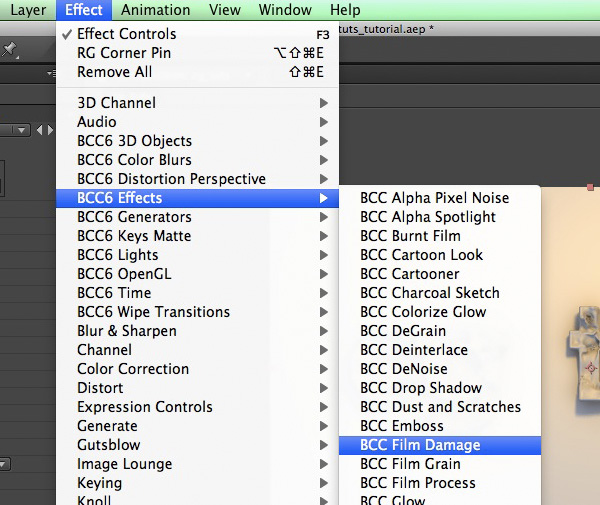Select BCC Dust and Scratches effect

coord(440,407)
